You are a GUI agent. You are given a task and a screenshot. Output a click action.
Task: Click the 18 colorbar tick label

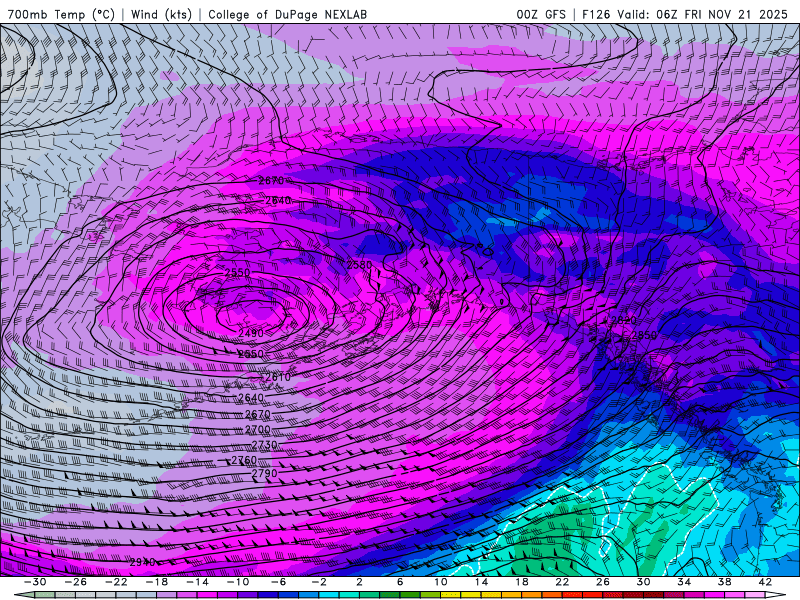tap(521, 582)
